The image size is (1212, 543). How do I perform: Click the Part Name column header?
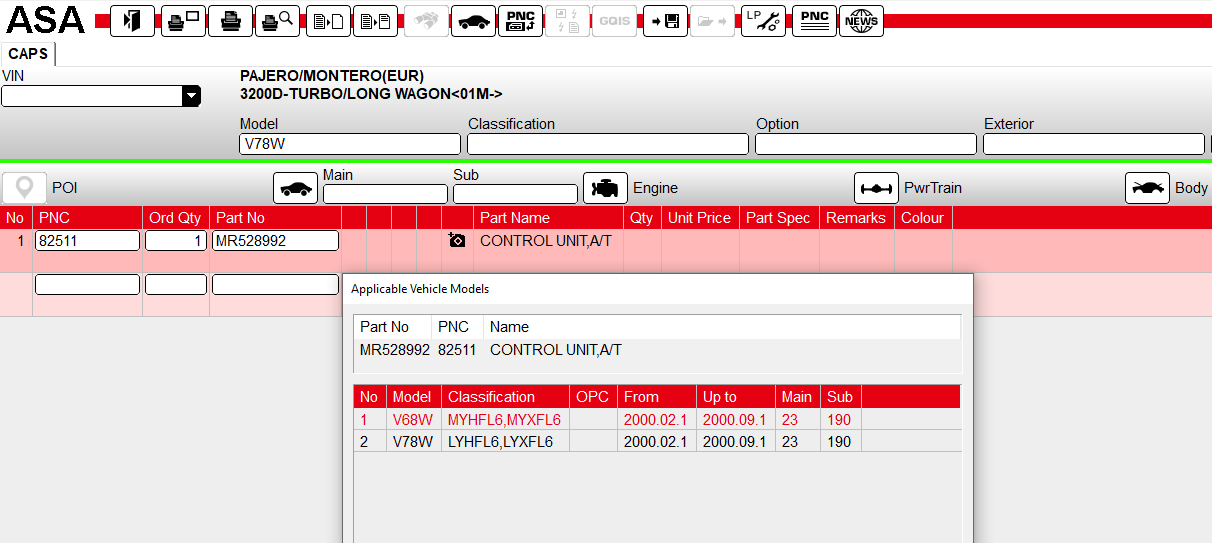(x=548, y=218)
